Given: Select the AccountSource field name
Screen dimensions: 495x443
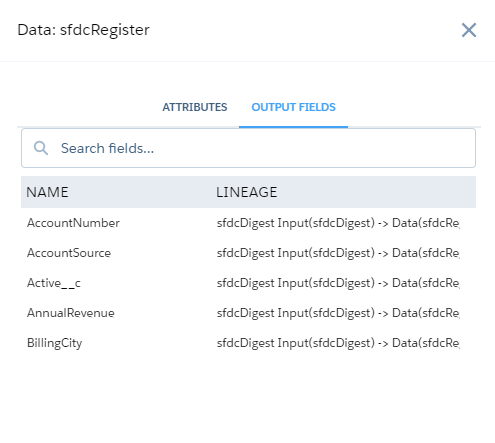Looking at the screenshot, I should click(x=69, y=253).
